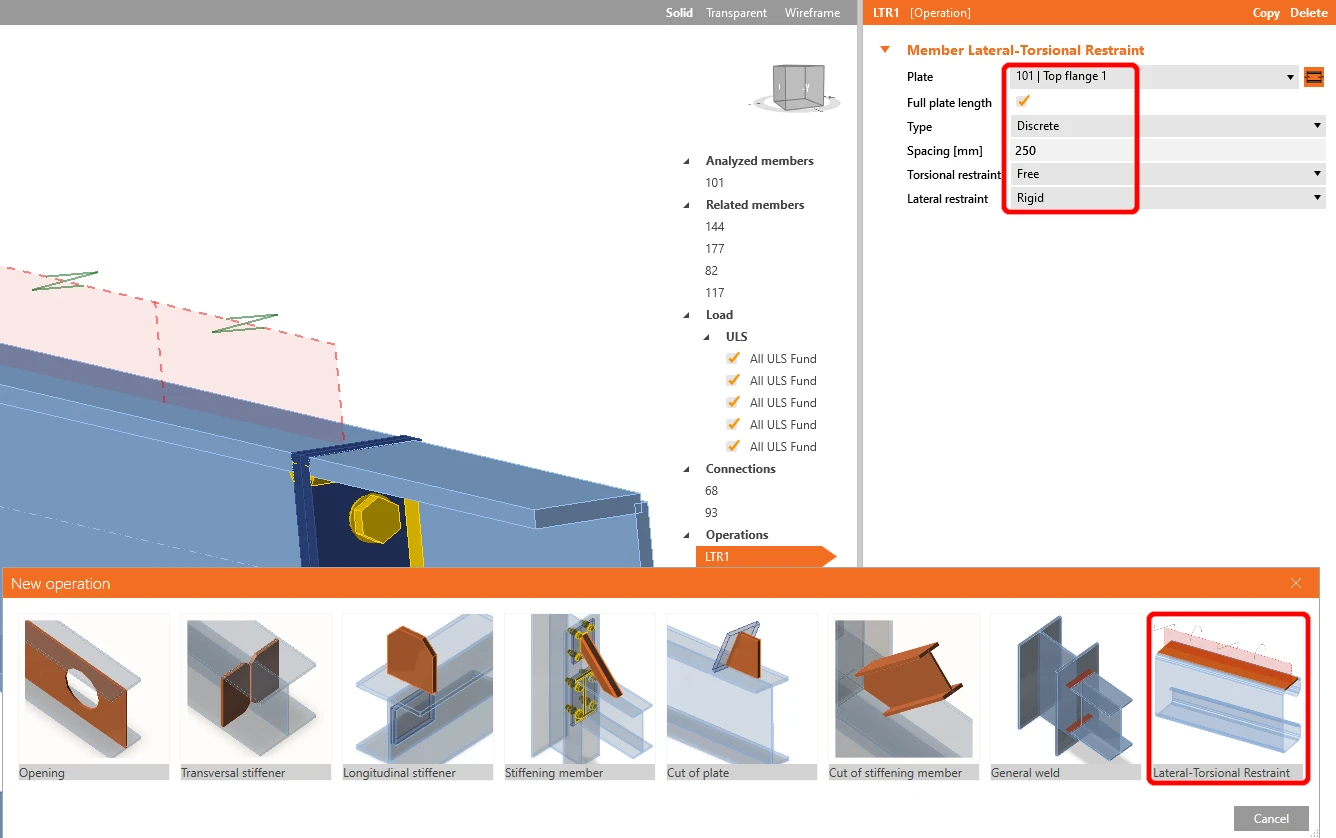Uncheck the Full plate length checkbox
The height and width of the screenshot is (838, 1336).
(x=1023, y=101)
